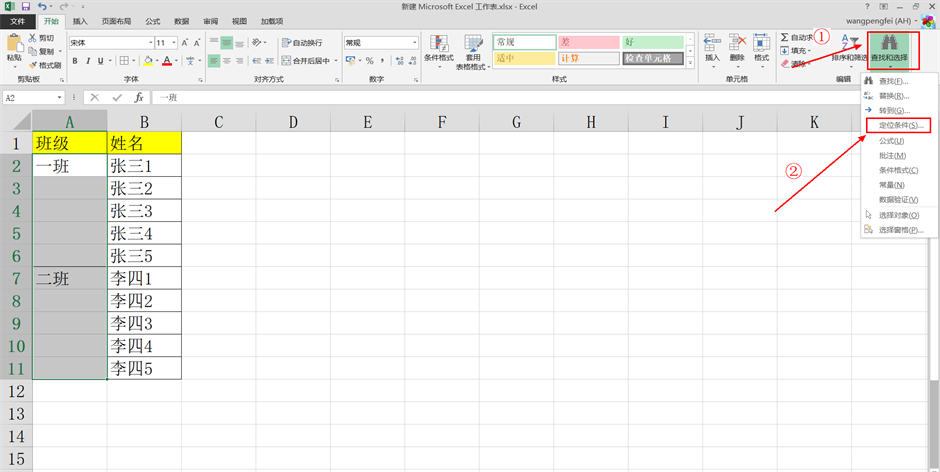This screenshot has height=472, width=940.
Task: Toggle Bold formatting button
Action: (x=74, y=61)
